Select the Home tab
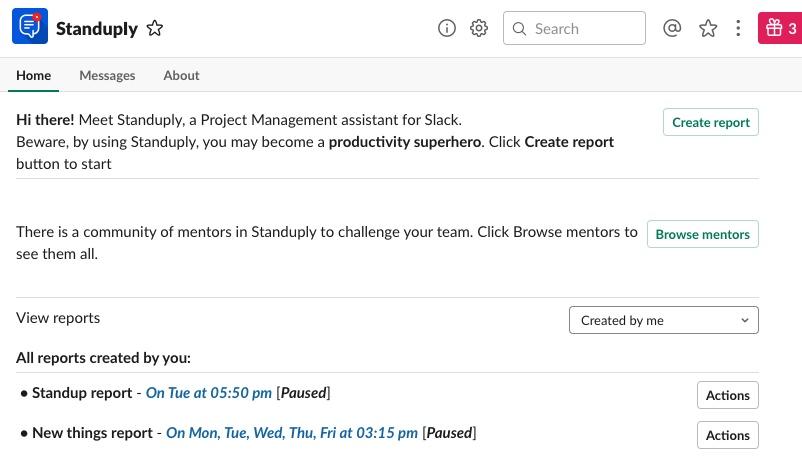Screen dimensions: 802x458 pyautogui.click(x=33, y=75)
